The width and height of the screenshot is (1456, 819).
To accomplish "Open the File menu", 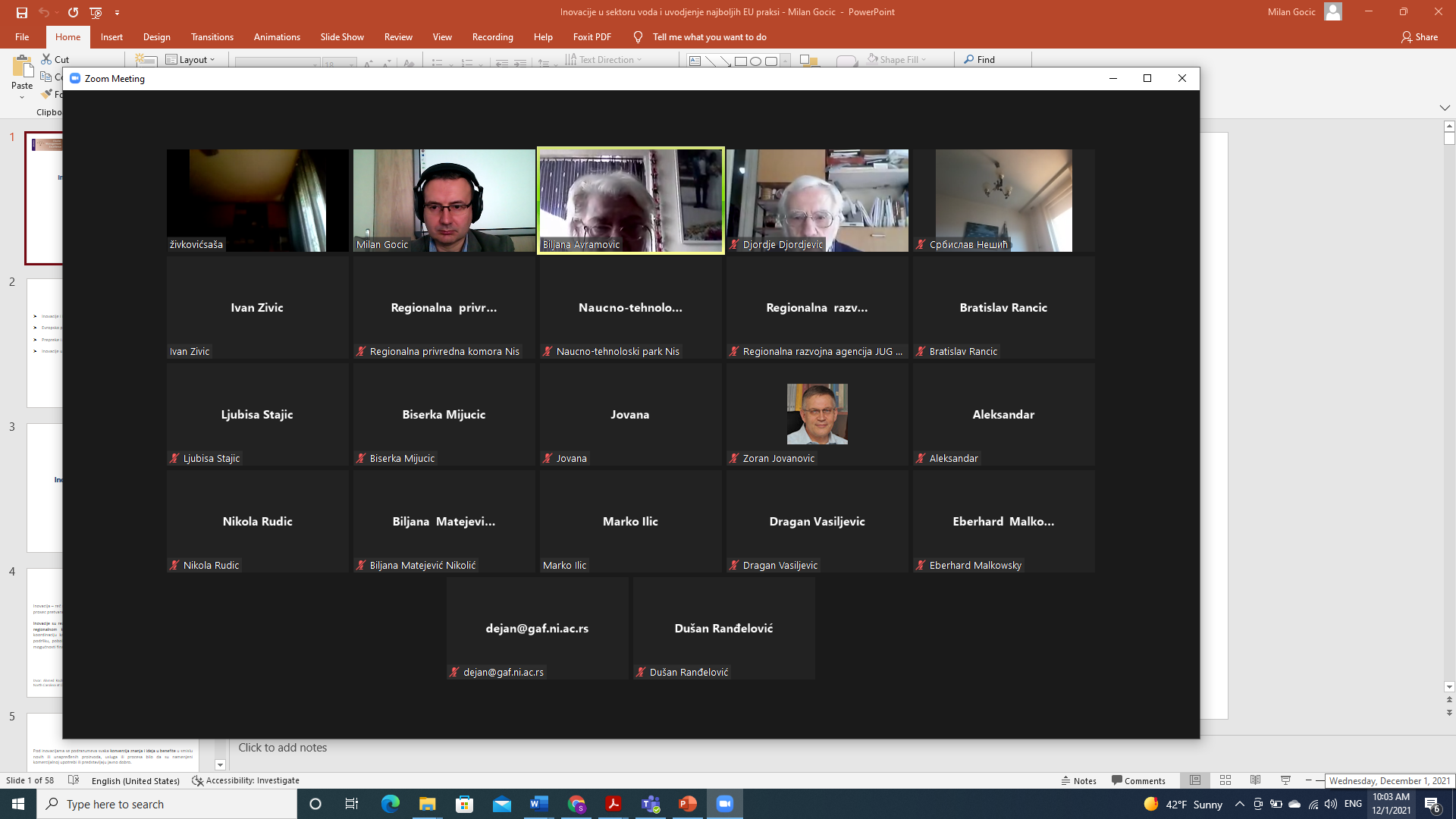I will pyautogui.click(x=22, y=37).
